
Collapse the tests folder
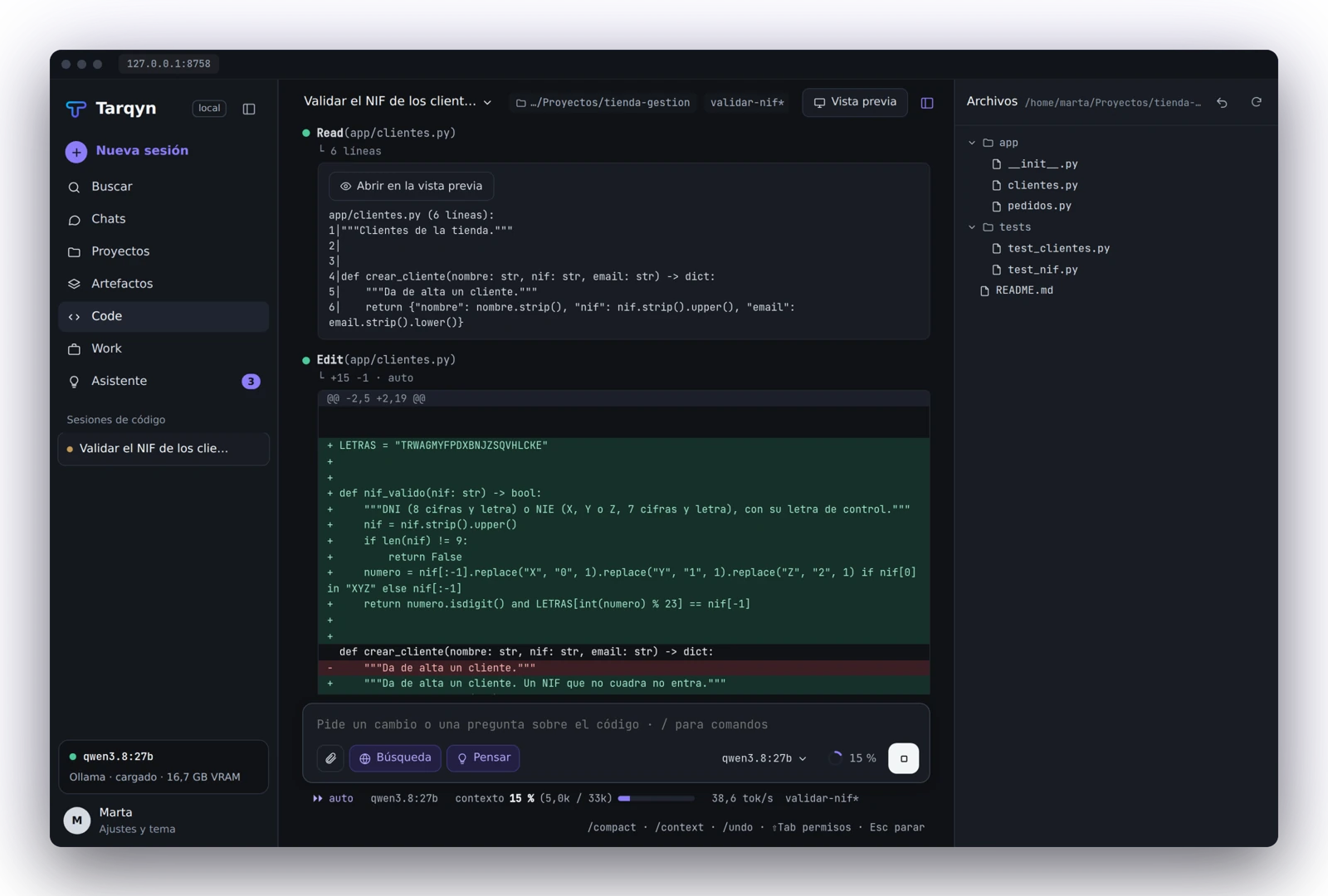(972, 227)
